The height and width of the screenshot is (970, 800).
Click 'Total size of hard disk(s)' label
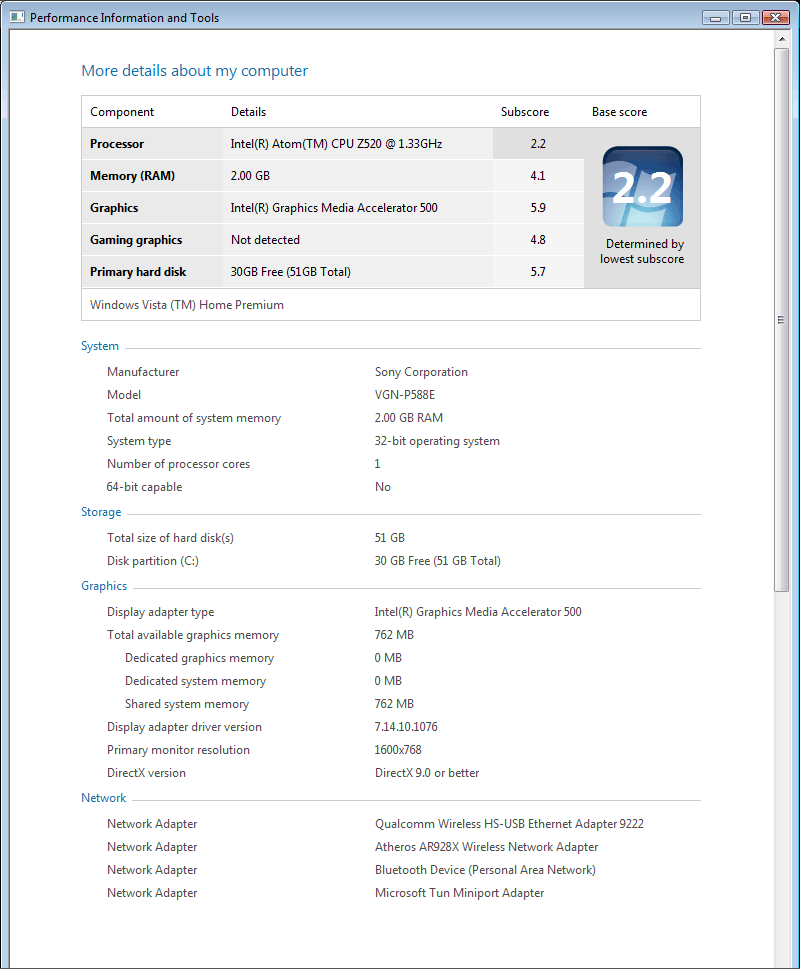coord(170,538)
